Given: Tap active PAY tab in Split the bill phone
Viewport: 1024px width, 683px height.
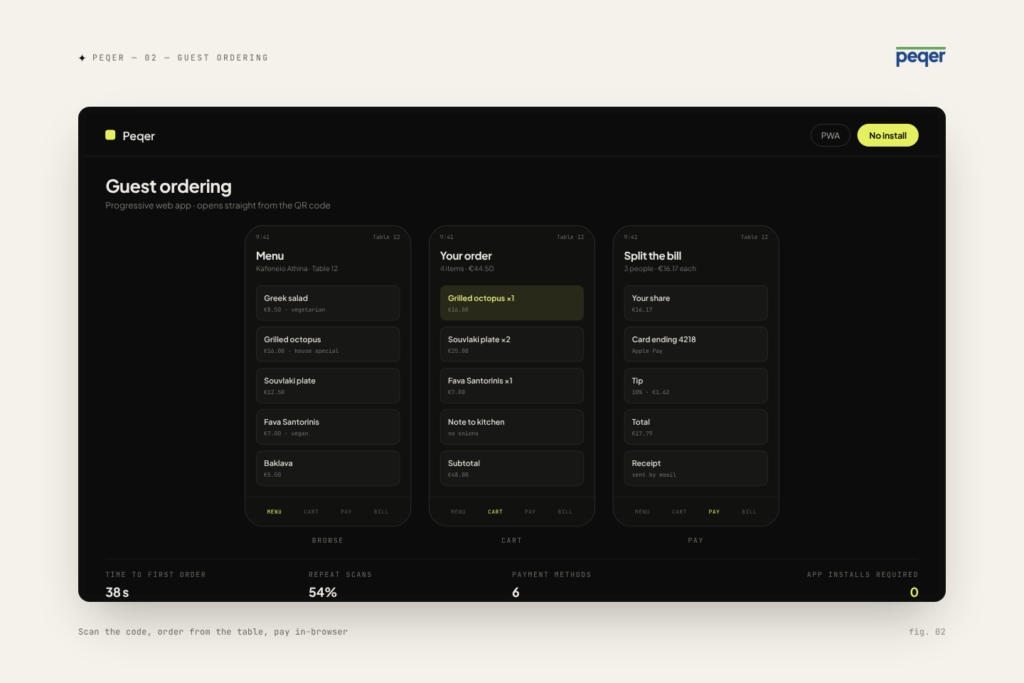Looking at the screenshot, I should [714, 512].
